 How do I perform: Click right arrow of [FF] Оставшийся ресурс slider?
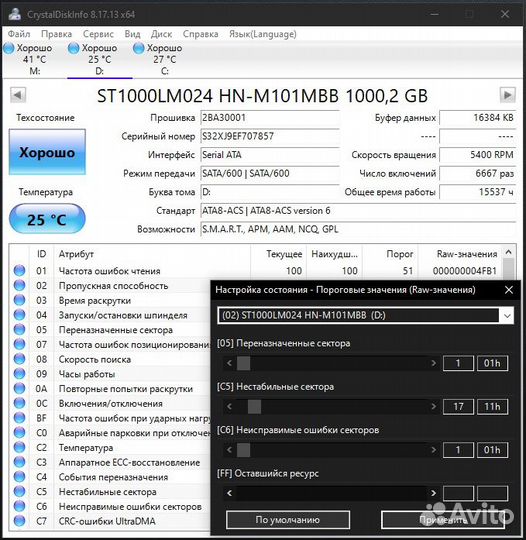[x=433, y=493]
